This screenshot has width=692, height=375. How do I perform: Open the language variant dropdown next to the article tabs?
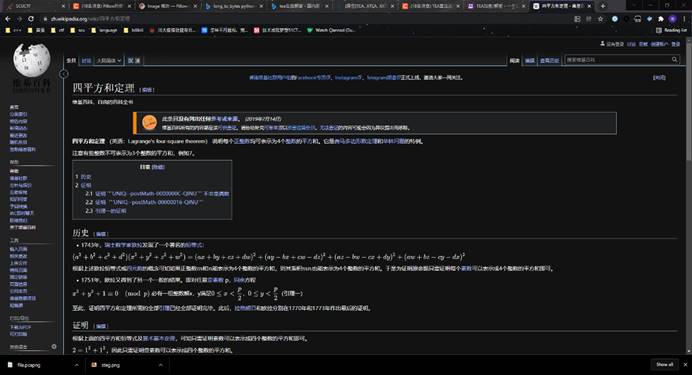(x=109, y=60)
